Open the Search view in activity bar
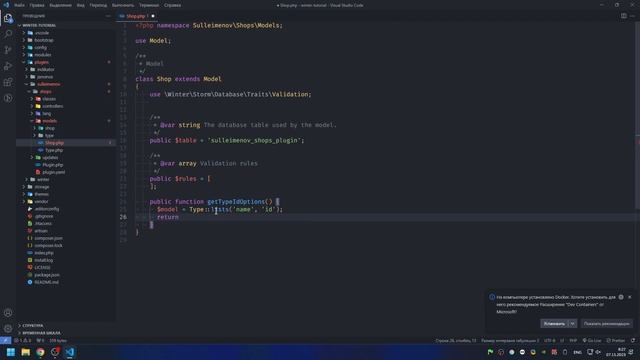640x360 pixels. (x=8, y=34)
